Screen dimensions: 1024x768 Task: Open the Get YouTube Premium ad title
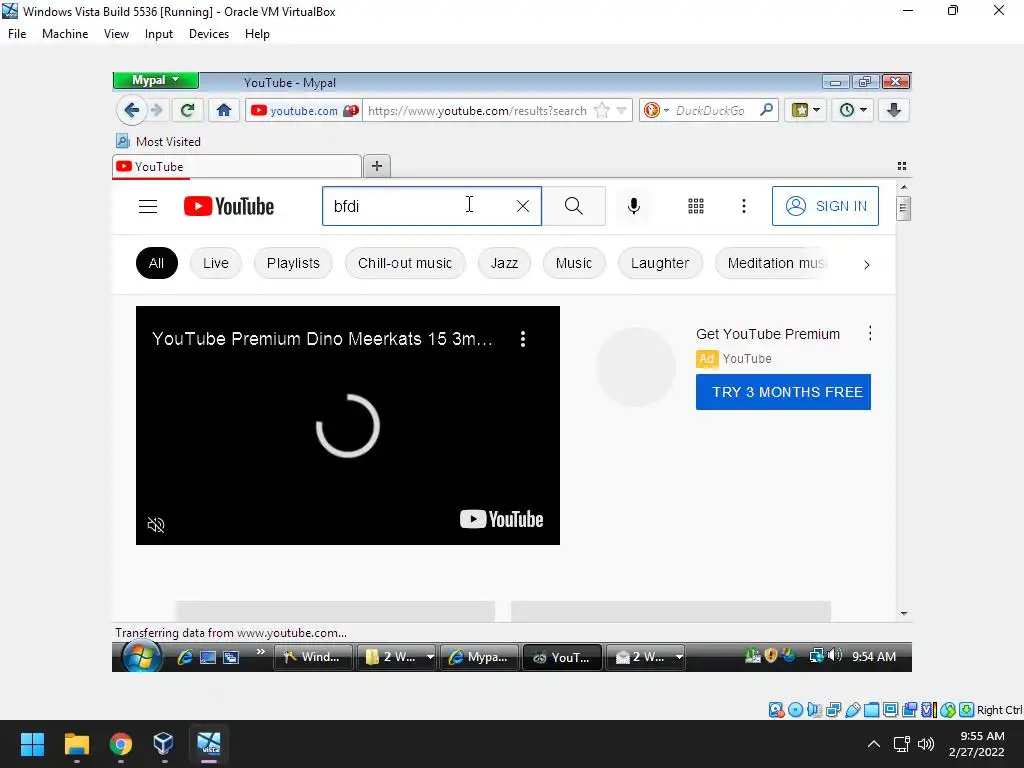tap(768, 334)
